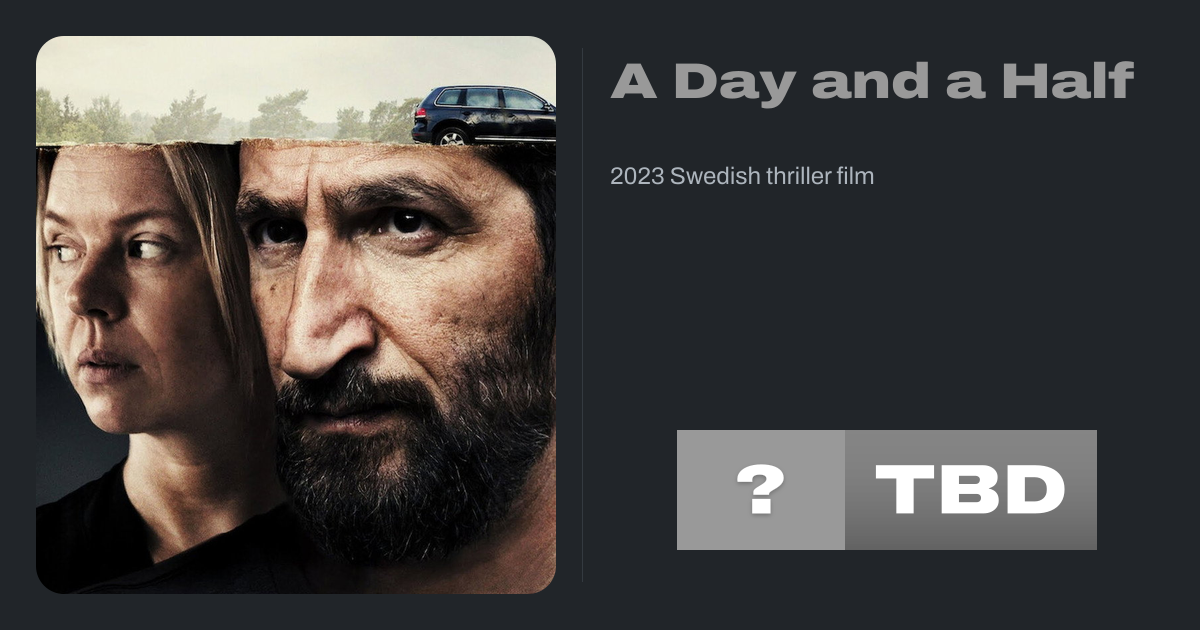Select the TBD rating badge
This screenshot has width=1200, height=630.
point(971,490)
